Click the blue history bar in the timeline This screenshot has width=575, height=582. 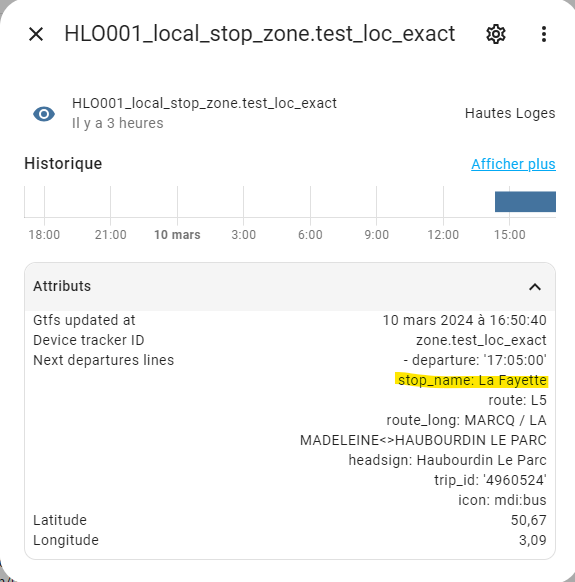pyautogui.click(x=525, y=202)
